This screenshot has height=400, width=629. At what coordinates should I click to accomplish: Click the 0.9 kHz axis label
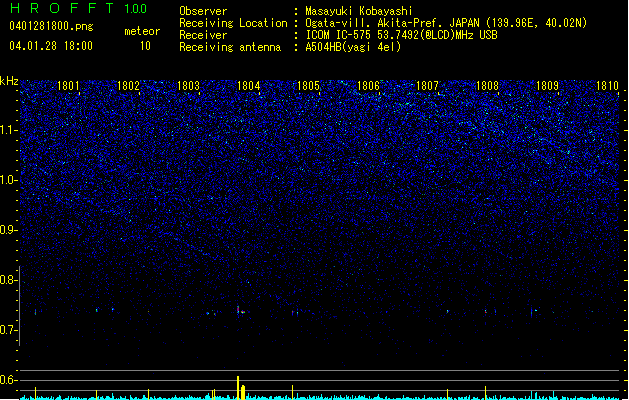click(x=9, y=230)
